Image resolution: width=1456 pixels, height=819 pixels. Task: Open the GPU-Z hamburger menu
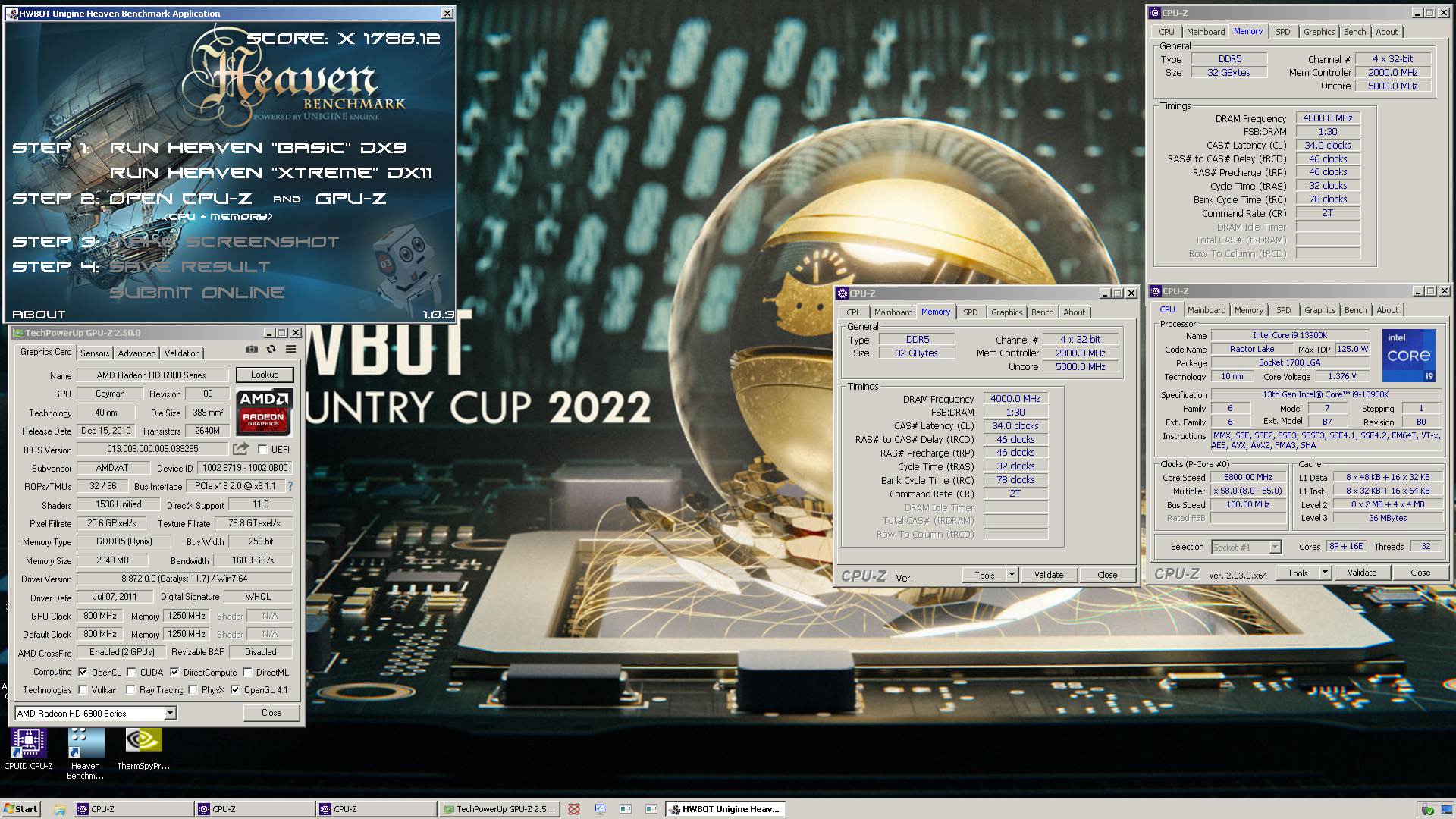290,350
